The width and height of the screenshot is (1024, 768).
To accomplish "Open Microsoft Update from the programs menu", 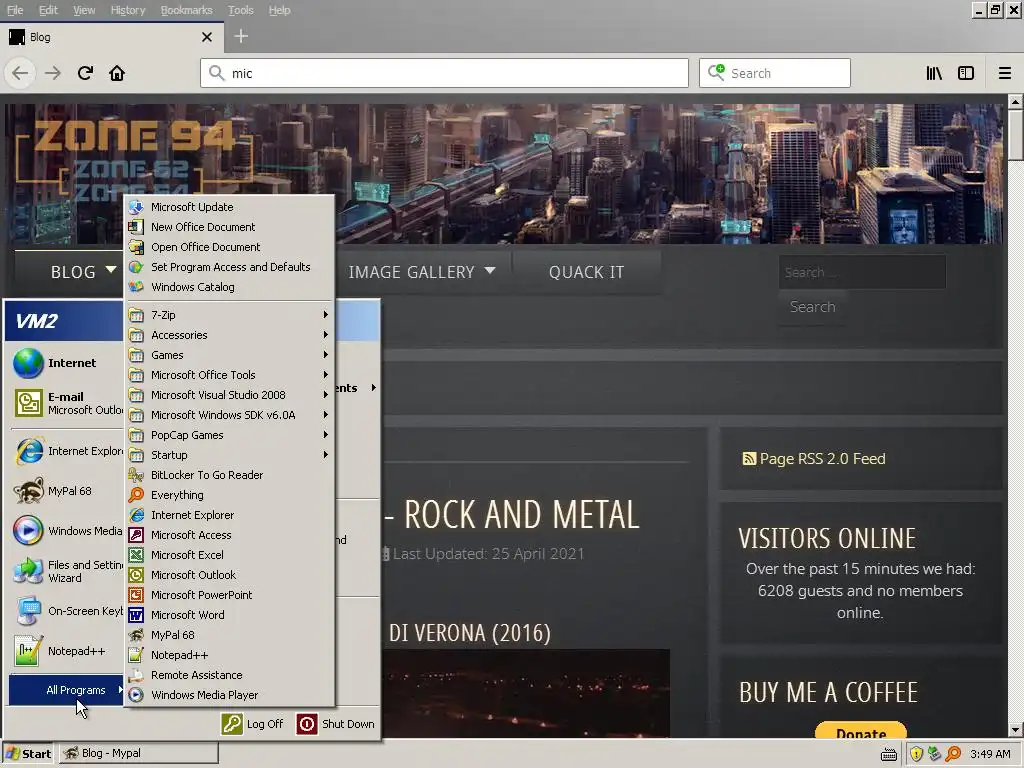I will pyautogui.click(x=230, y=207).
